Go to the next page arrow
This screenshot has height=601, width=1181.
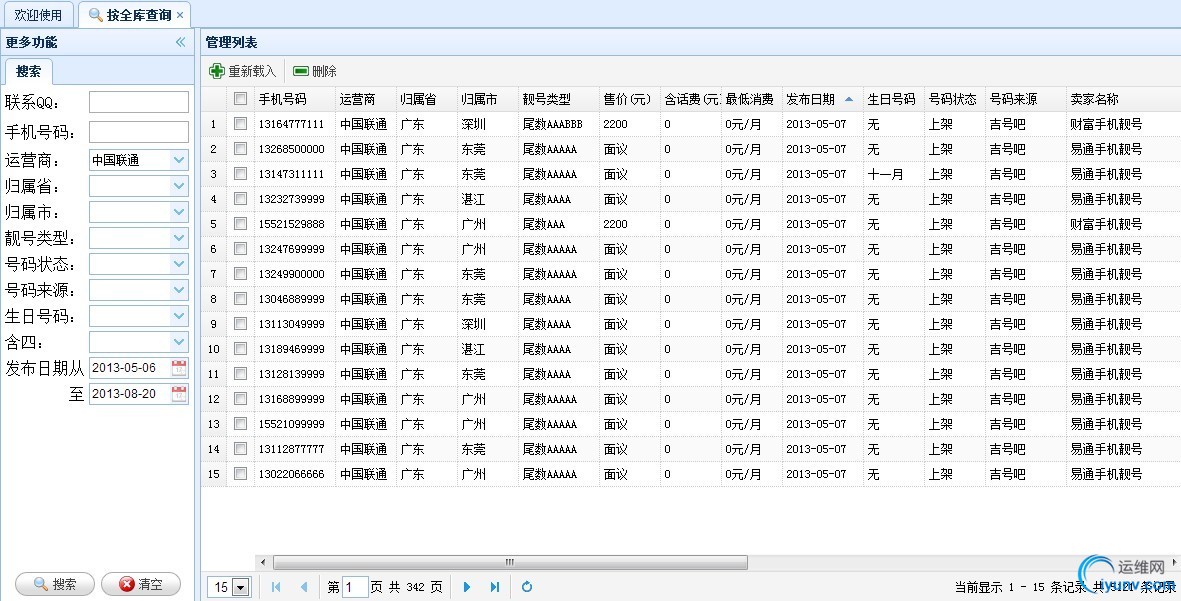pos(466,587)
